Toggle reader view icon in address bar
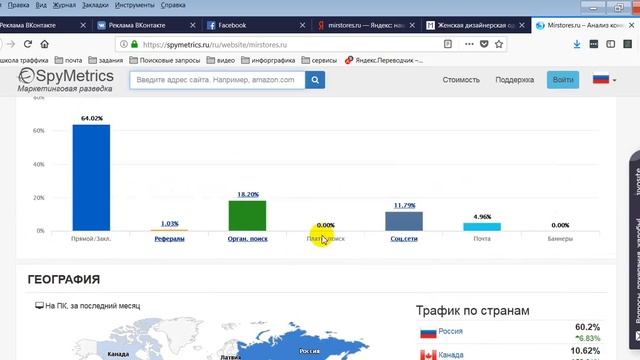The height and width of the screenshot is (360, 640). 448,44
